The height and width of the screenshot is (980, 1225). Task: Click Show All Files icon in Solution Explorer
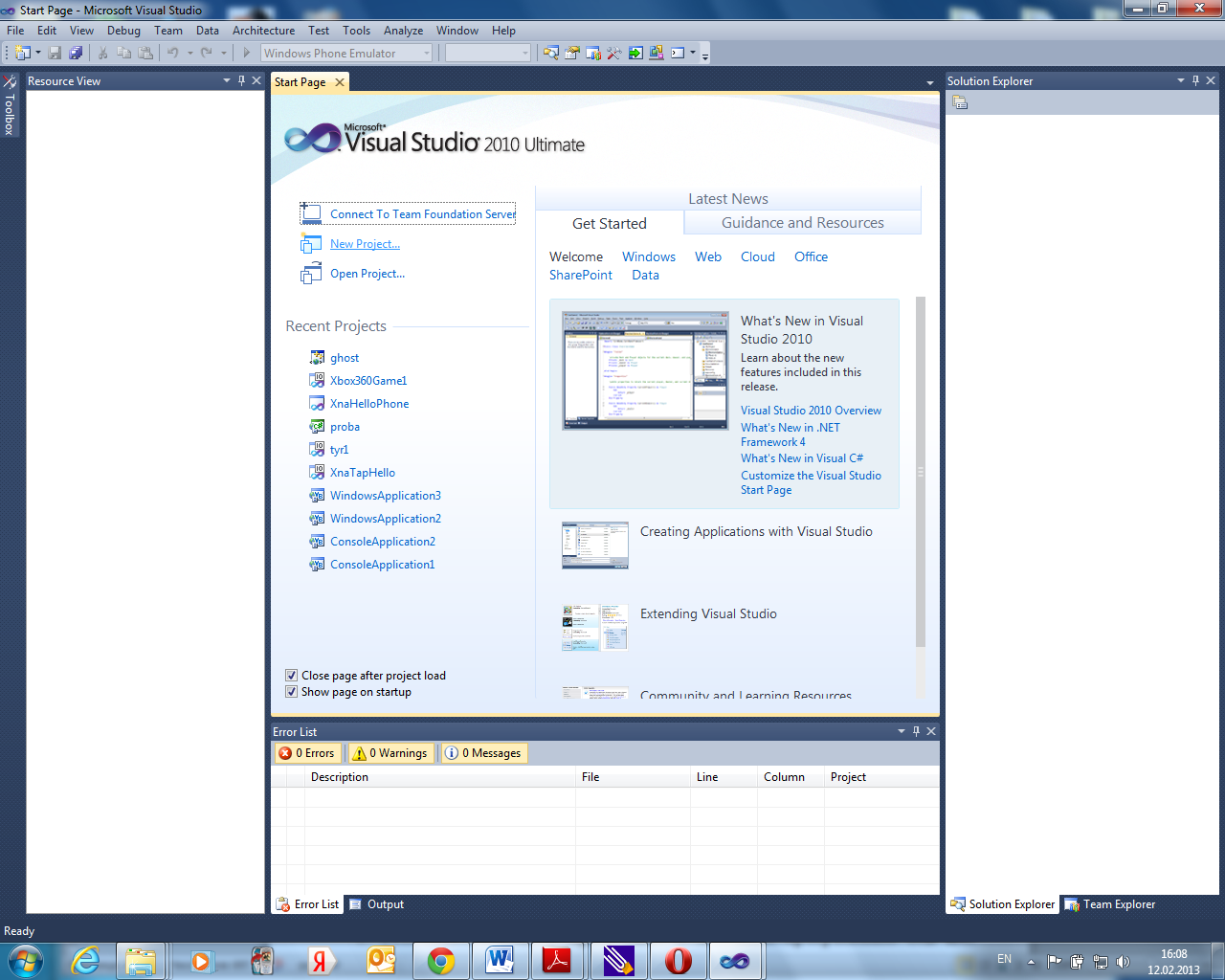coord(960,102)
